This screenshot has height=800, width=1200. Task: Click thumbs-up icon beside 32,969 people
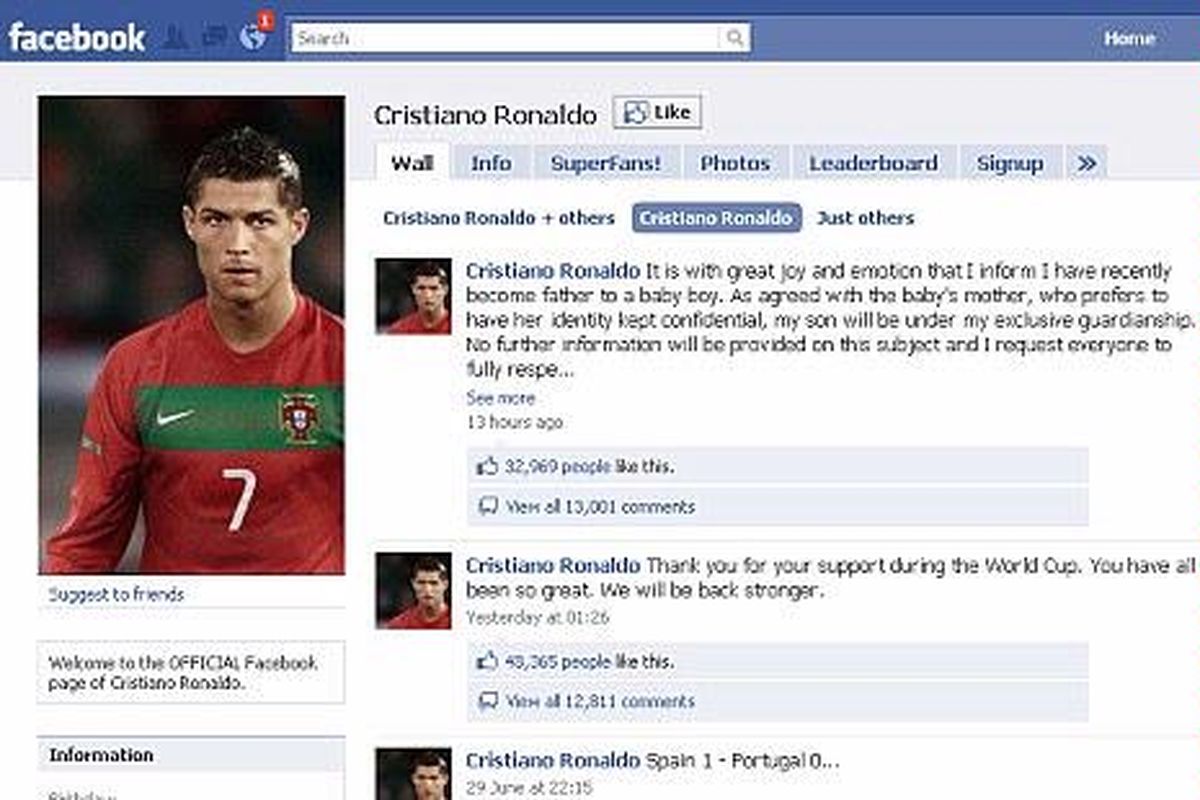point(487,466)
